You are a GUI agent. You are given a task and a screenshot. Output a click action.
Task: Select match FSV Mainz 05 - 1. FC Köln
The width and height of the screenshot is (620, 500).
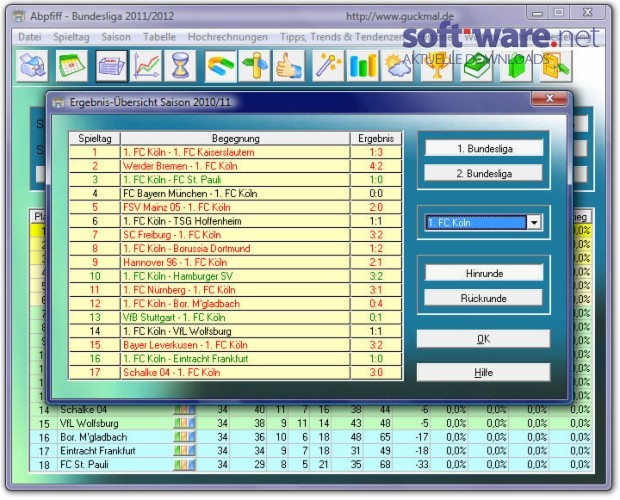[236, 207]
